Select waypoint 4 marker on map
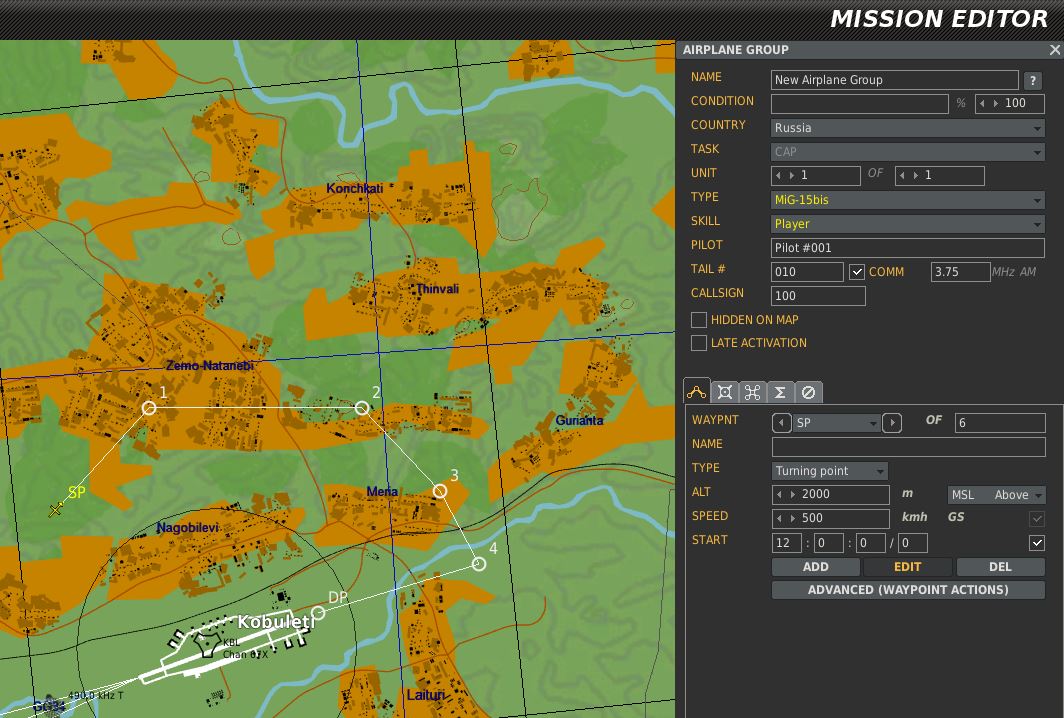 (479, 564)
